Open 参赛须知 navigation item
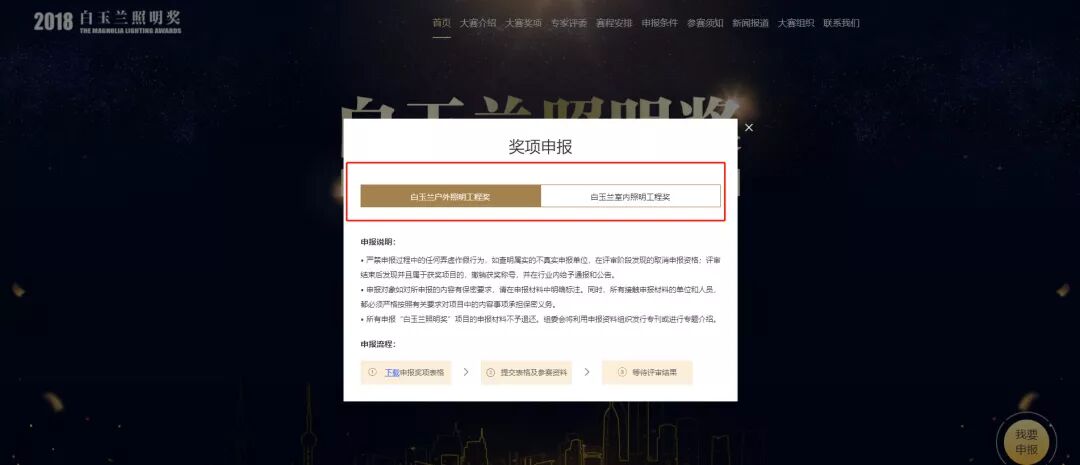Screen dimensions: 1080x465 pos(705,23)
